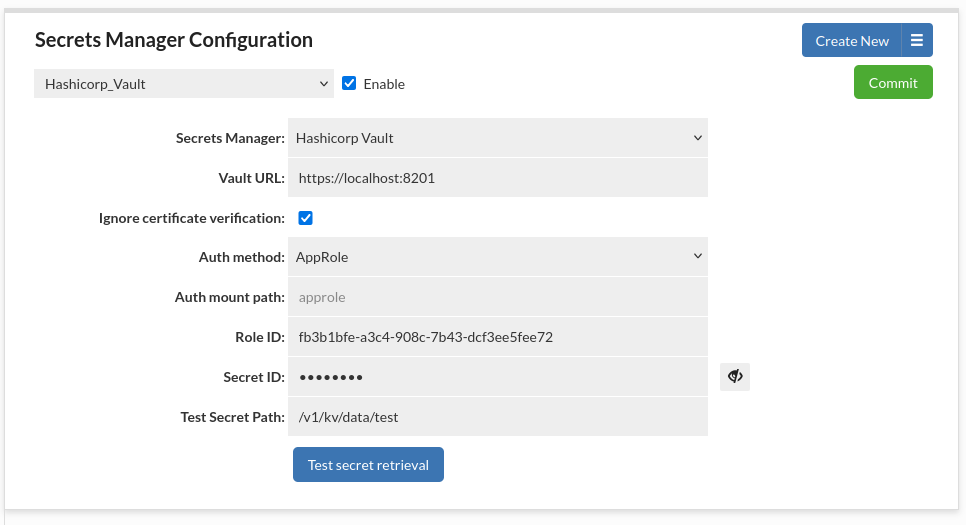Select the Role ID text field

[497, 337]
